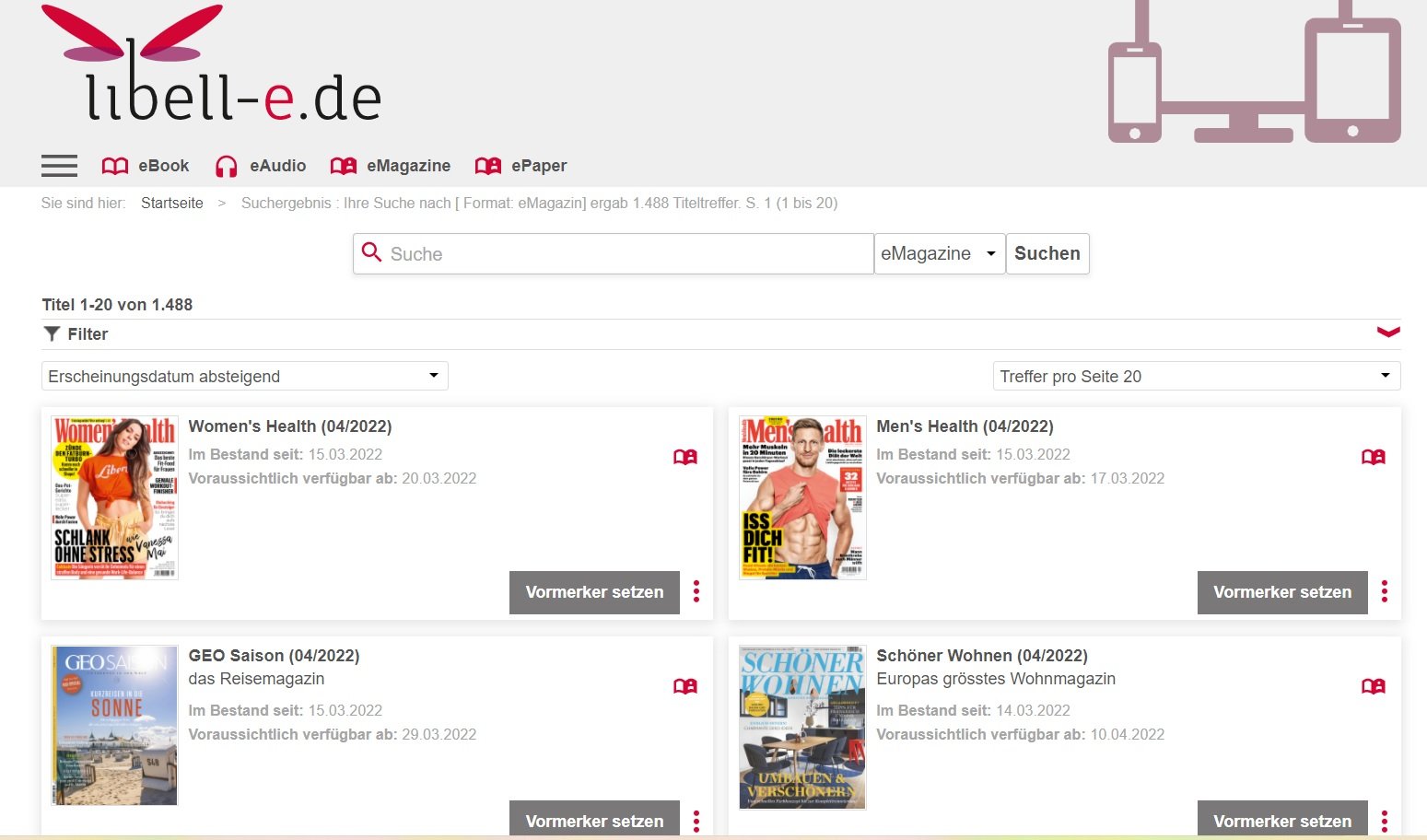
Task: Click eMagazine format icon for Women's Health
Action: tap(685, 457)
